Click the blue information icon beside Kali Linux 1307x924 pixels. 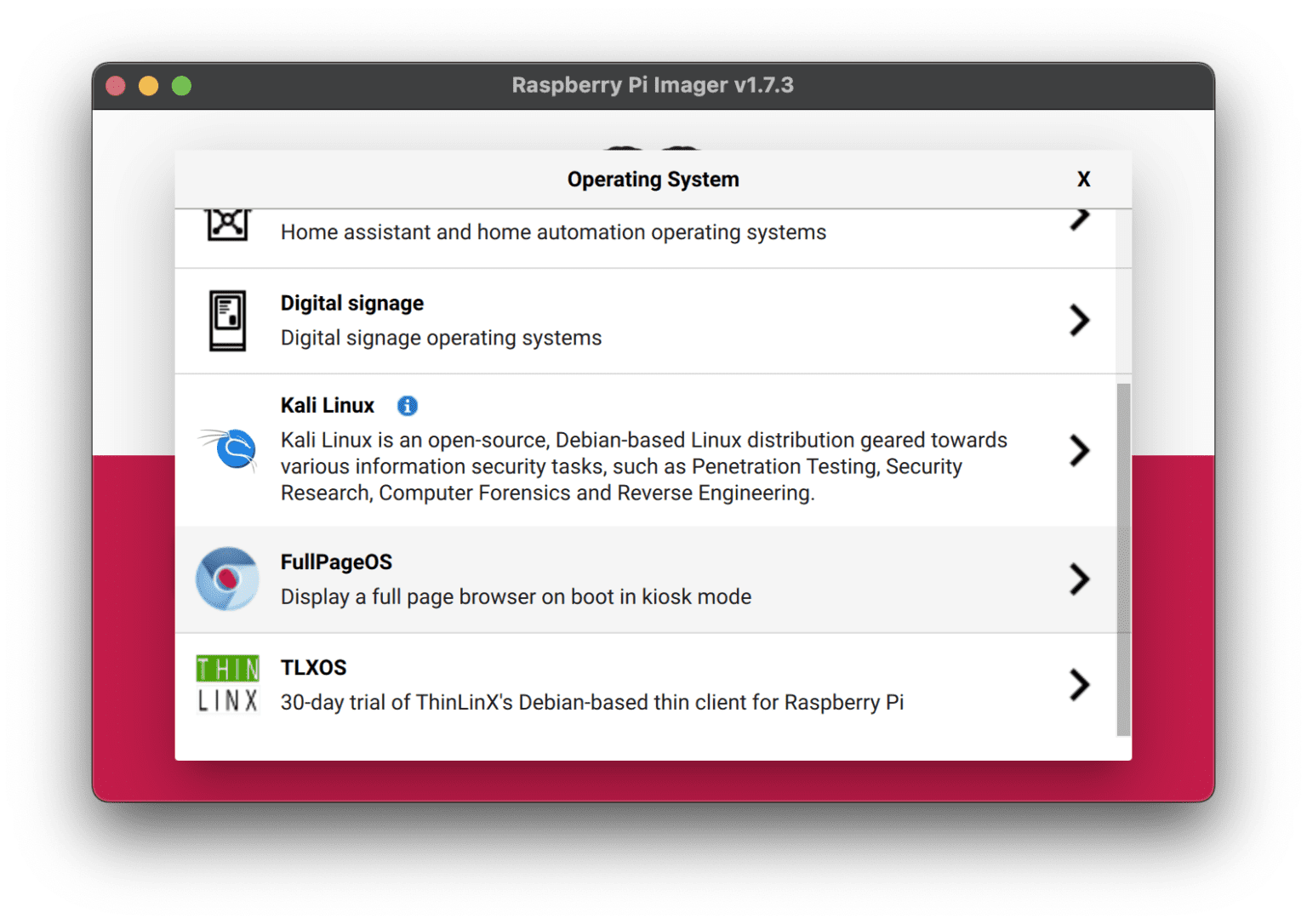click(407, 406)
